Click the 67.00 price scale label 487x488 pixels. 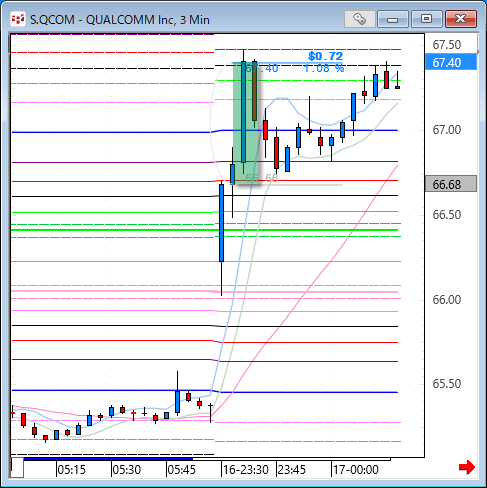[x=447, y=130]
